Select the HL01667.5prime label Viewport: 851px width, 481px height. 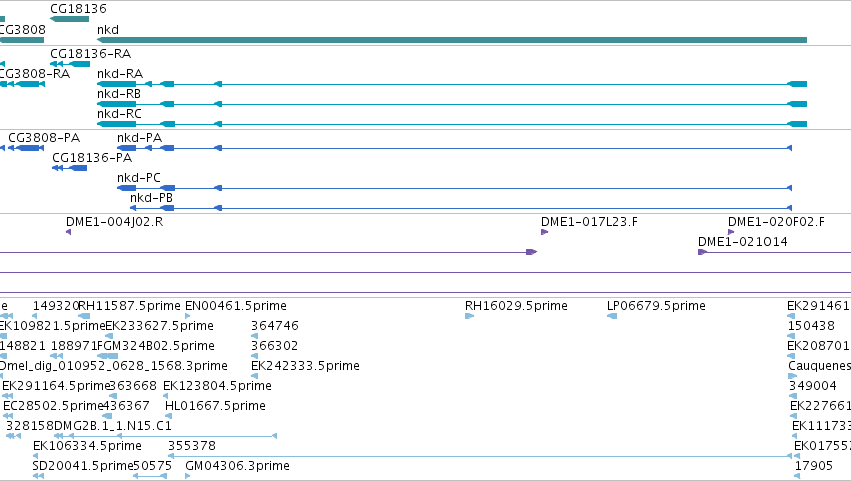[215, 407]
